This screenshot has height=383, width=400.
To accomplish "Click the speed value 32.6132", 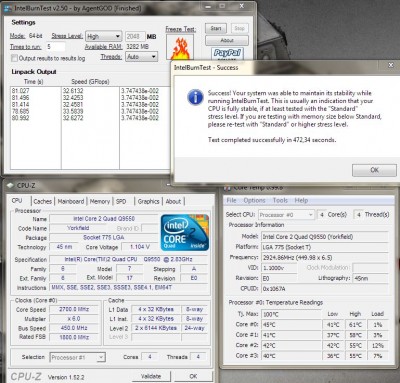I will click(x=73, y=91).
